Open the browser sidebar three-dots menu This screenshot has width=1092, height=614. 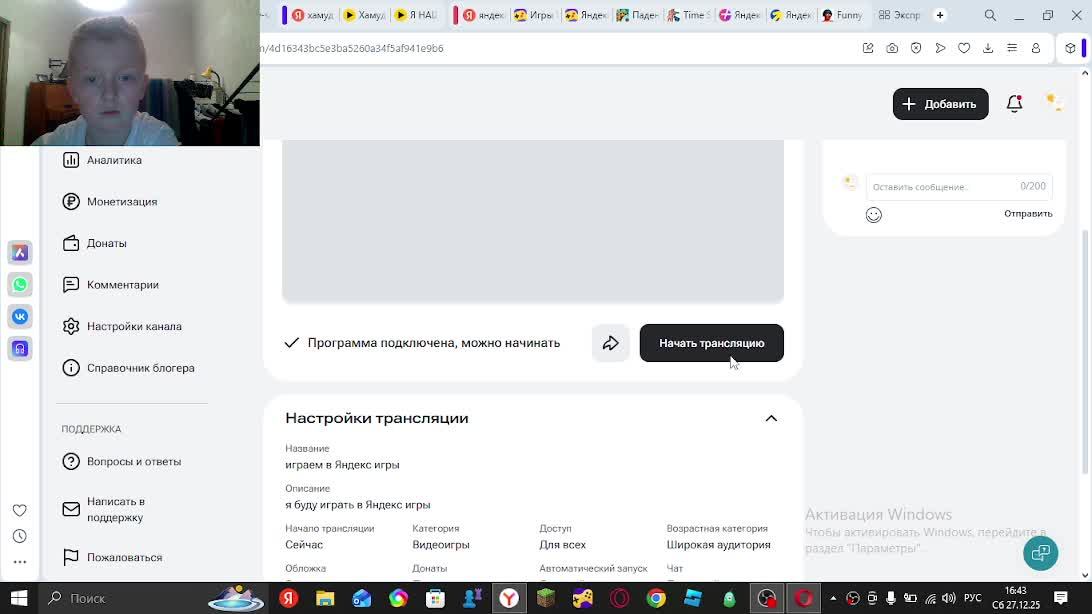pos(20,562)
